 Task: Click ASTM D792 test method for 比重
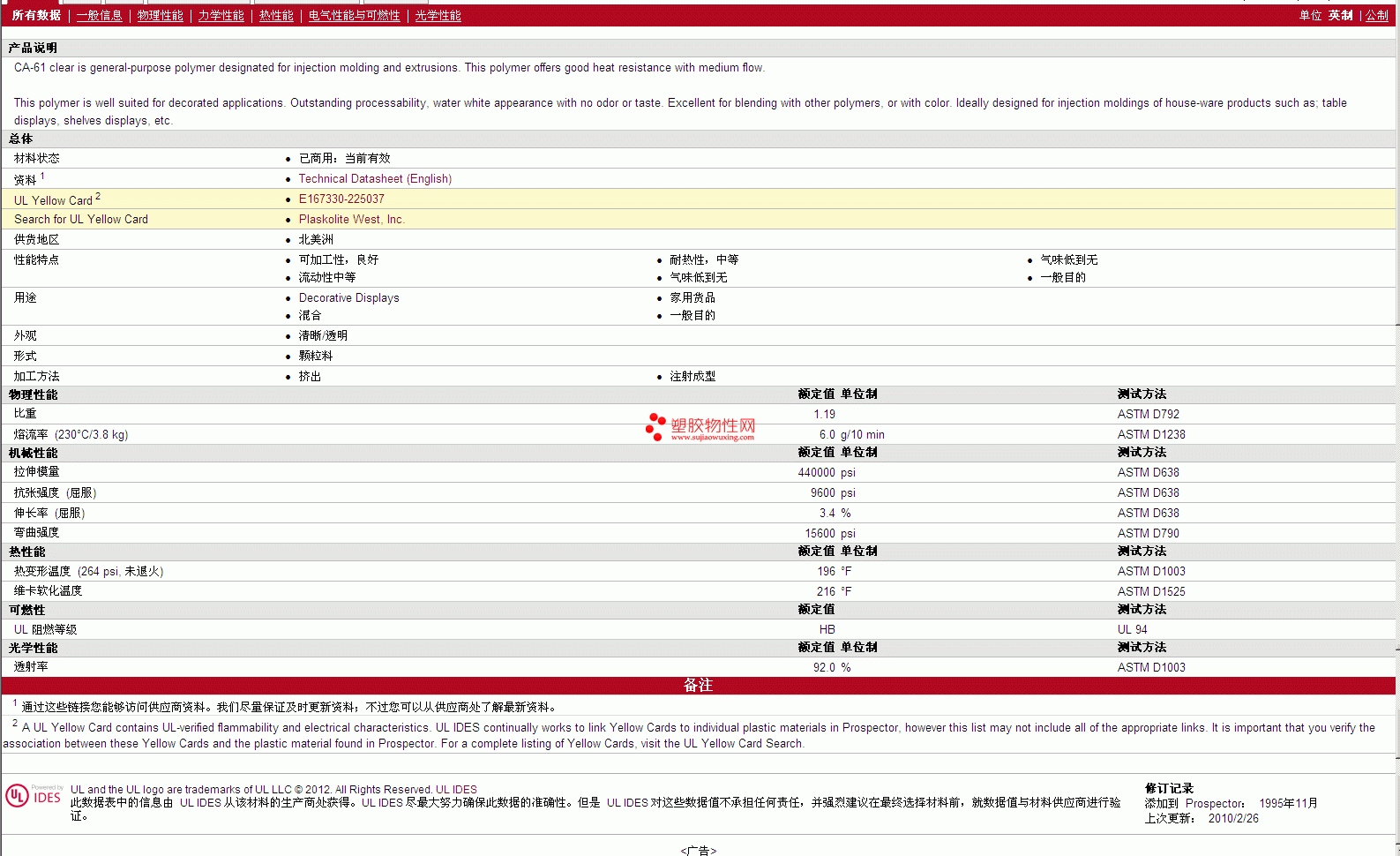point(1148,415)
